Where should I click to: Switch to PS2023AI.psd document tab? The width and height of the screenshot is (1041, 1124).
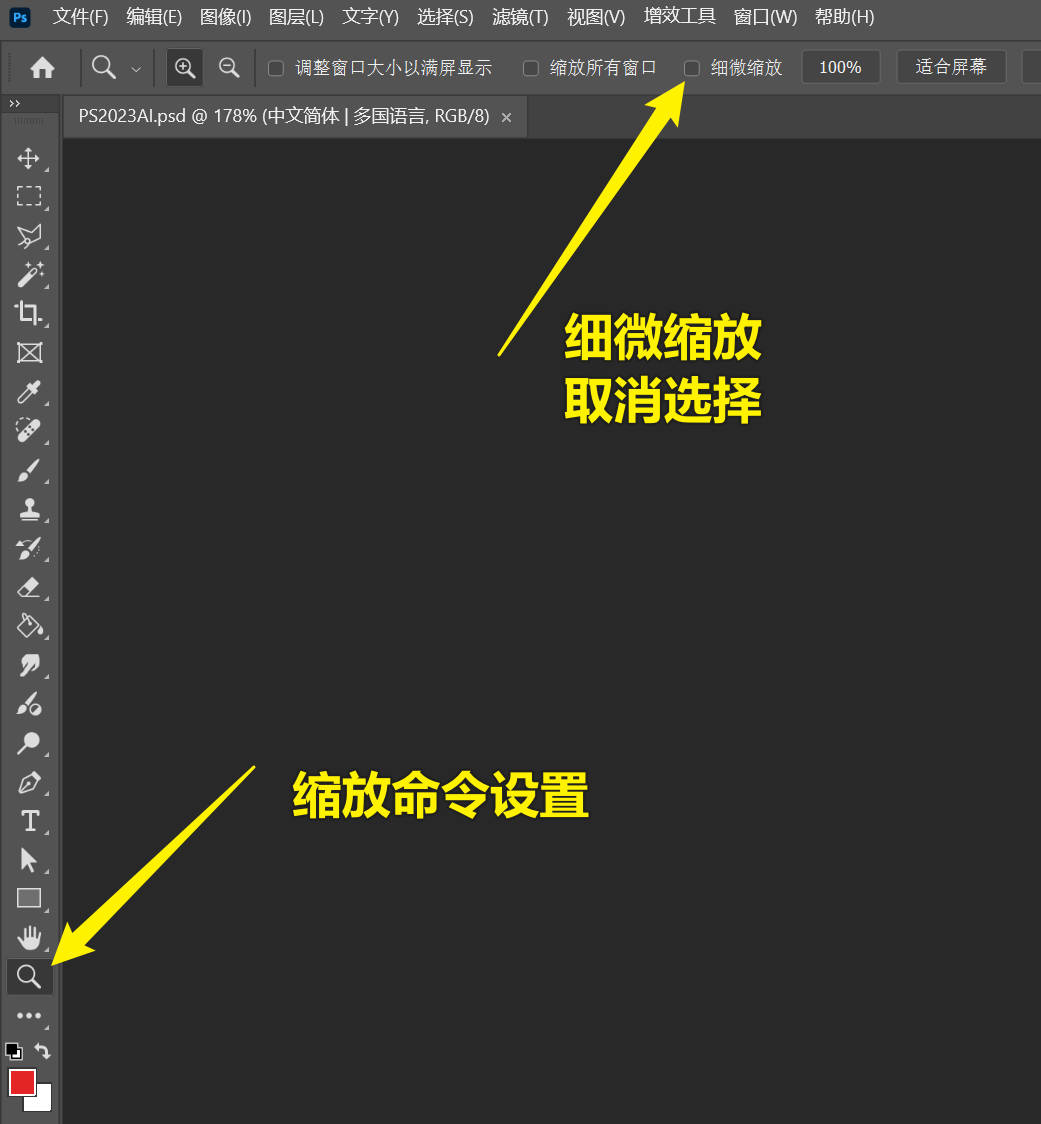click(x=284, y=116)
